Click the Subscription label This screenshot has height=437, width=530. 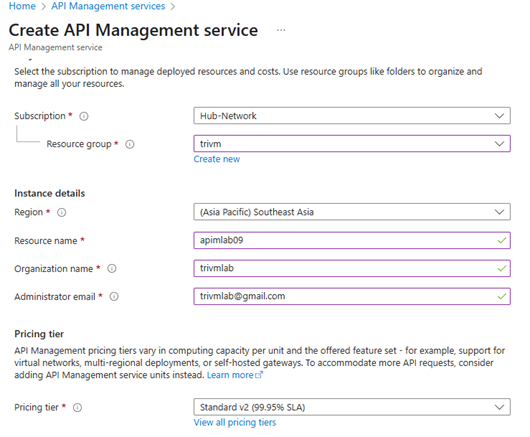pyautogui.click(x=40, y=116)
